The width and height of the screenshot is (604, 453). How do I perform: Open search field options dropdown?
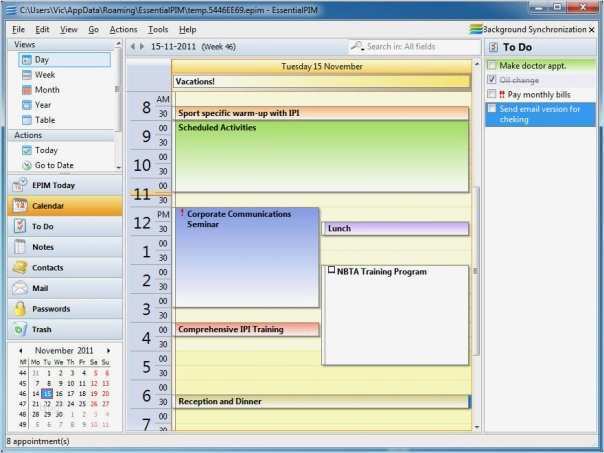pyautogui.click(x=362, y=50)
